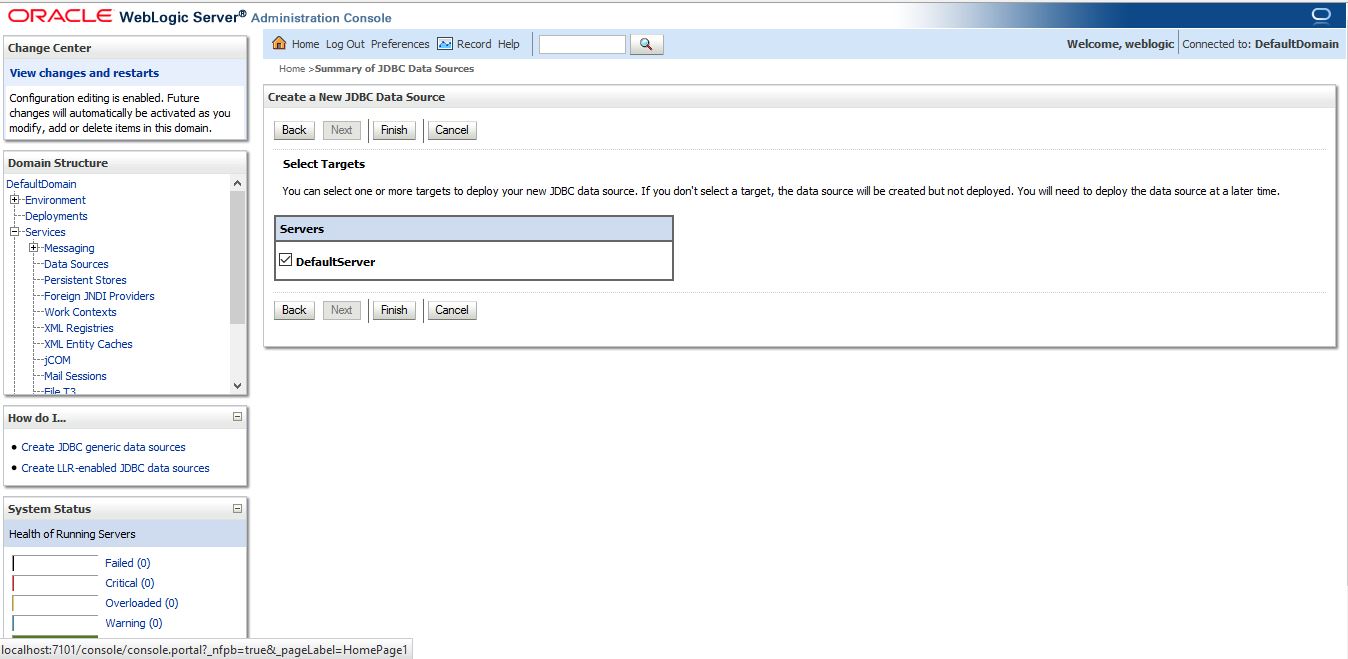Open the Log Out menu item
The image size is (1348, 659).
pyautogui.click(x=345, y=44)
